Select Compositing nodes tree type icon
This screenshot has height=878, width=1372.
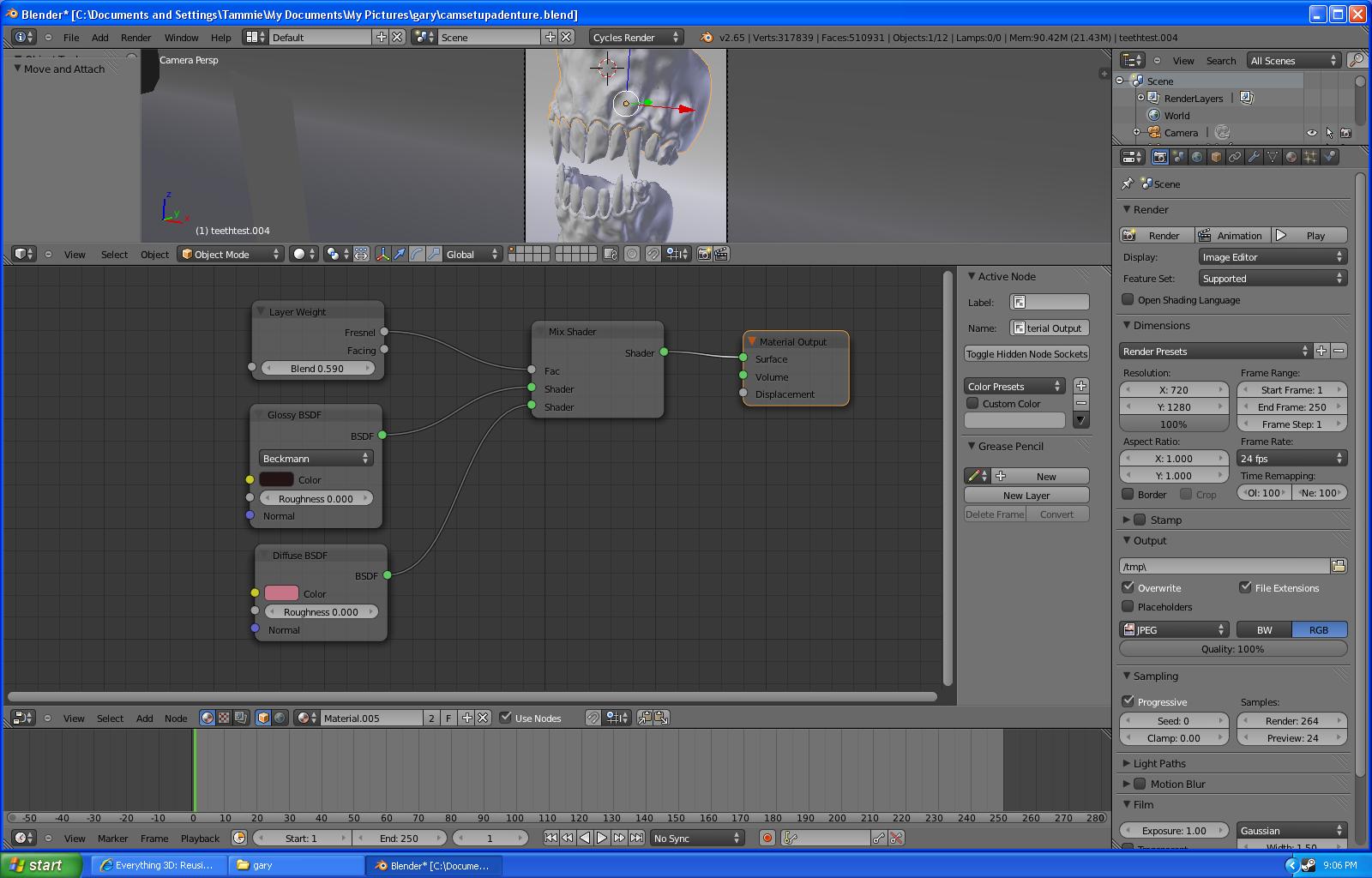pyautogui.click(x=240, y=718)
